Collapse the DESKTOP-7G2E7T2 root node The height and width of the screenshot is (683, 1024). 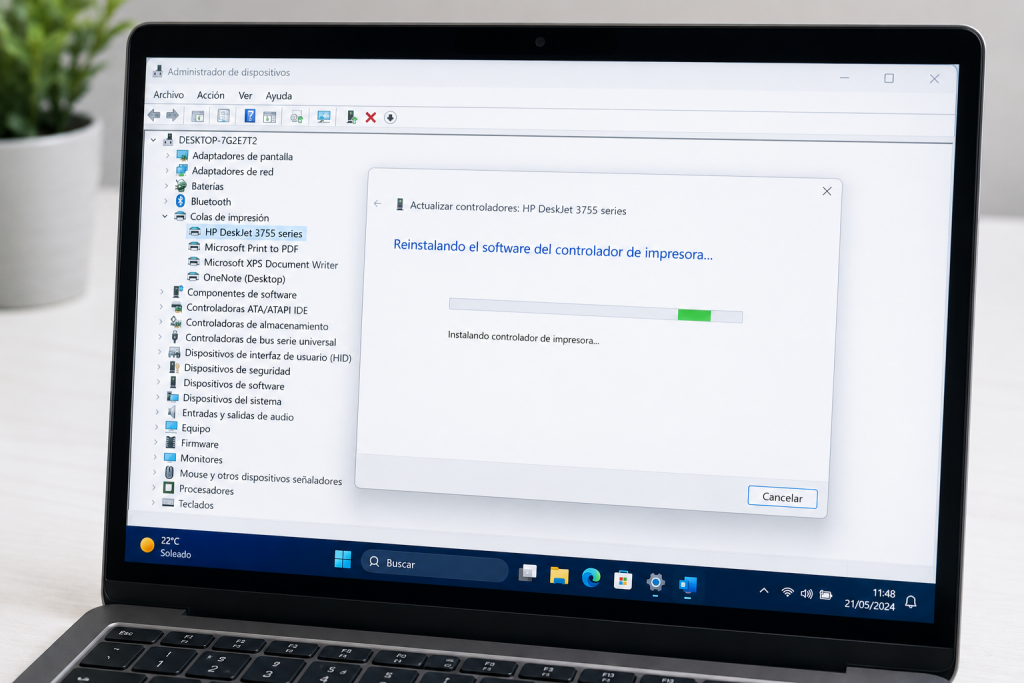coord(153,140)
